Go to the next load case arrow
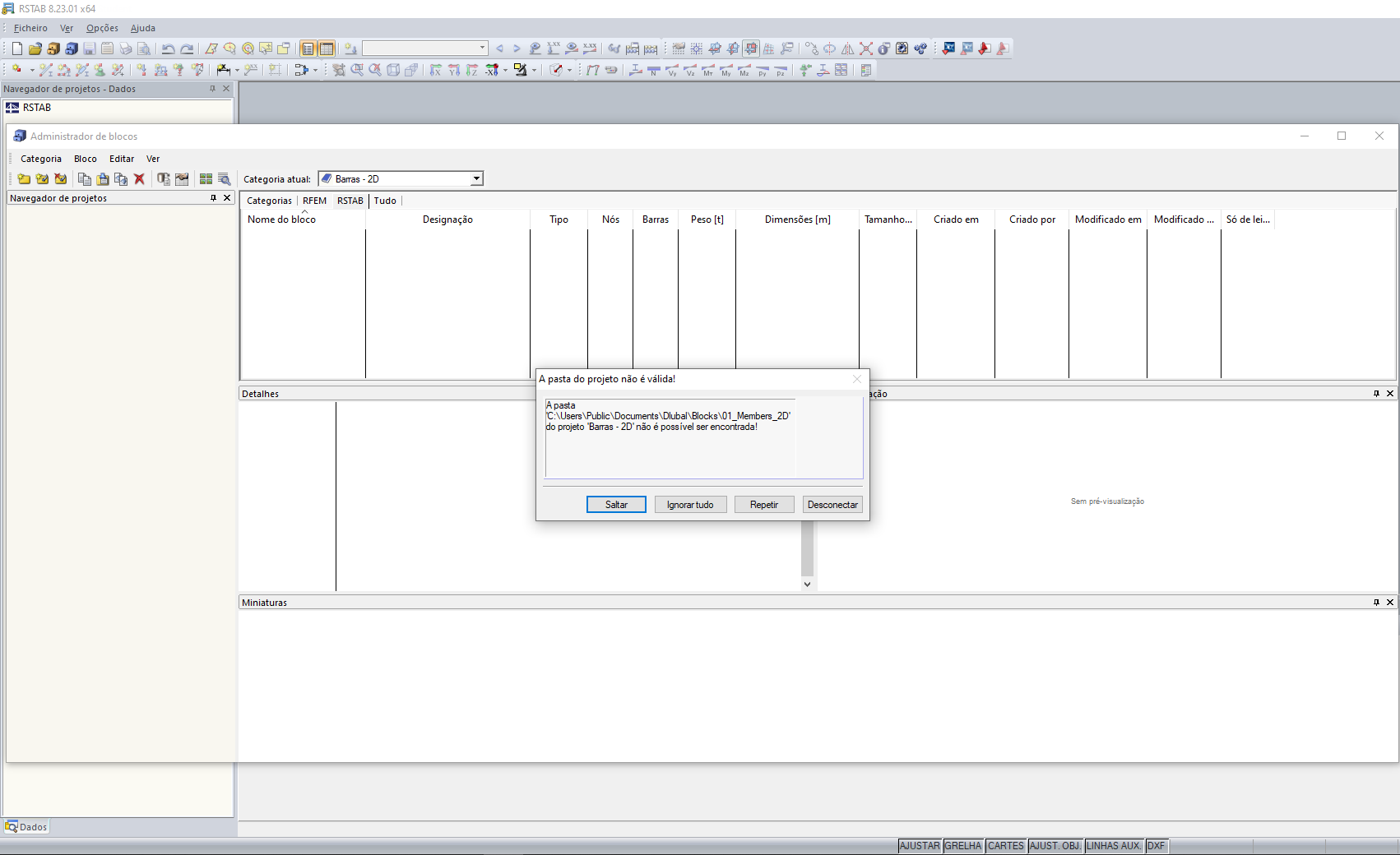The image size is (1400, 855). point(517,49)
